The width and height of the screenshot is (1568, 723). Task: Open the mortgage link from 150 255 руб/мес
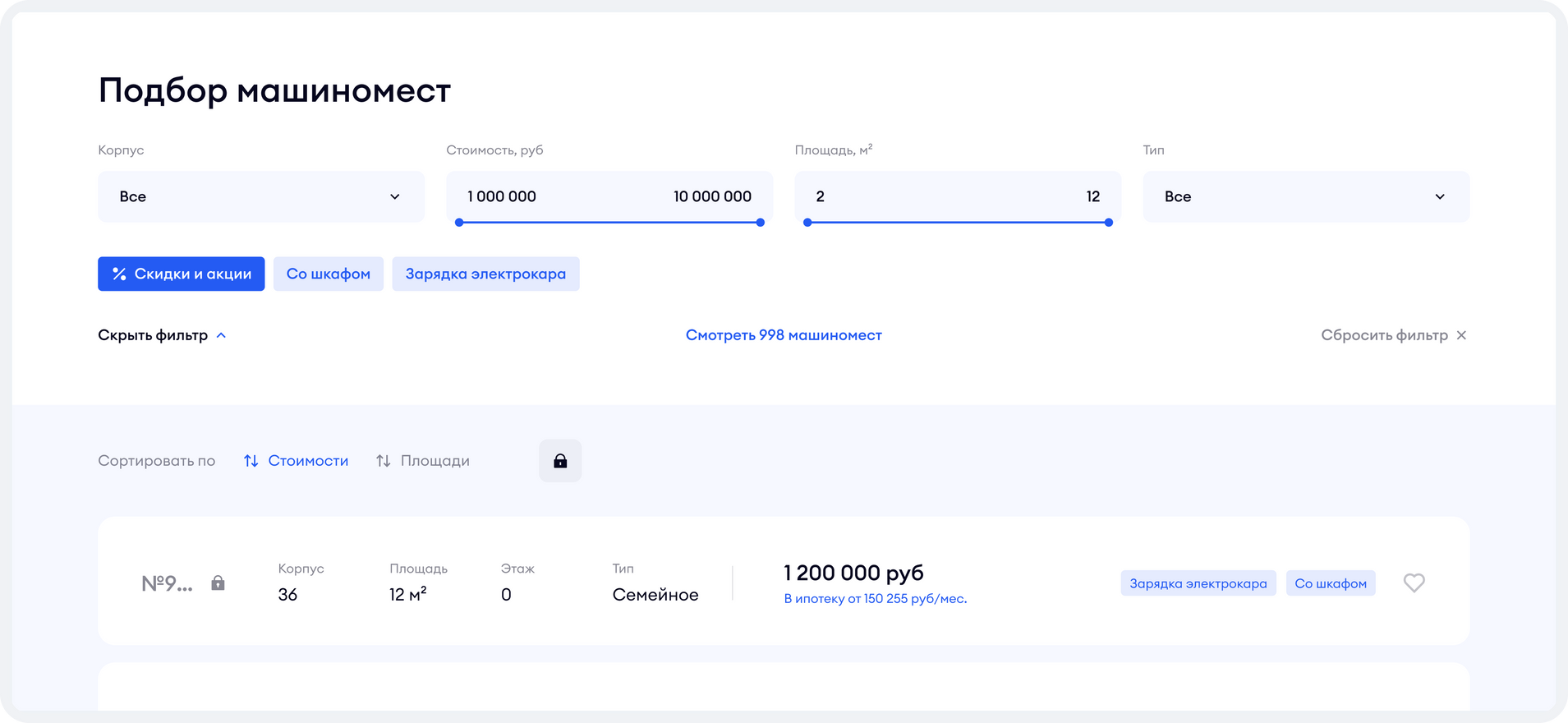(875, 599)
